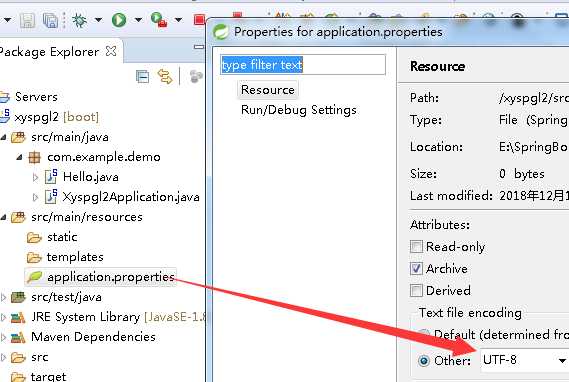This screenshot has width=569, height=382.
Task: Click the templates folder icon
Action: 34,257
